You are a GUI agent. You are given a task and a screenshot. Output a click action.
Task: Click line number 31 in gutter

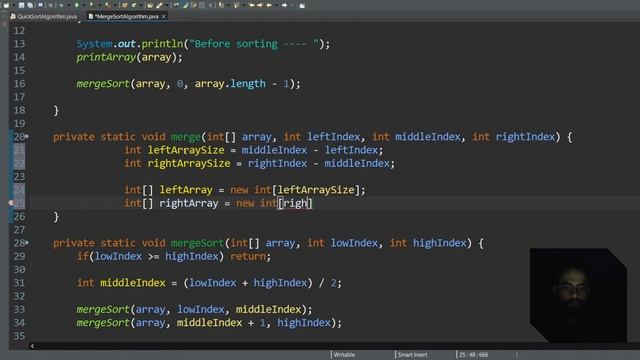pos(19,282)
